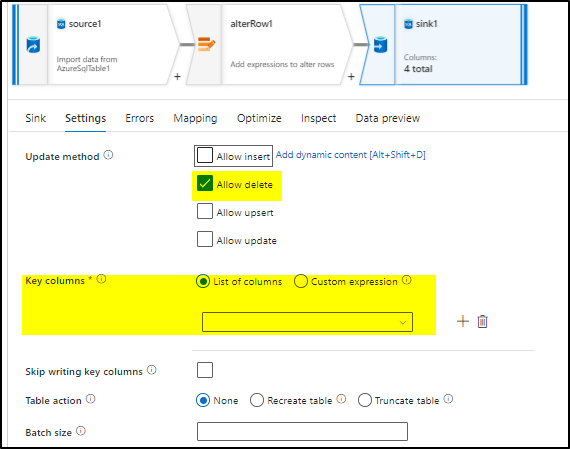Viewport: 570px width, 449px height.
Task: Select Truncate table option
Action: [x=365, y=400]
